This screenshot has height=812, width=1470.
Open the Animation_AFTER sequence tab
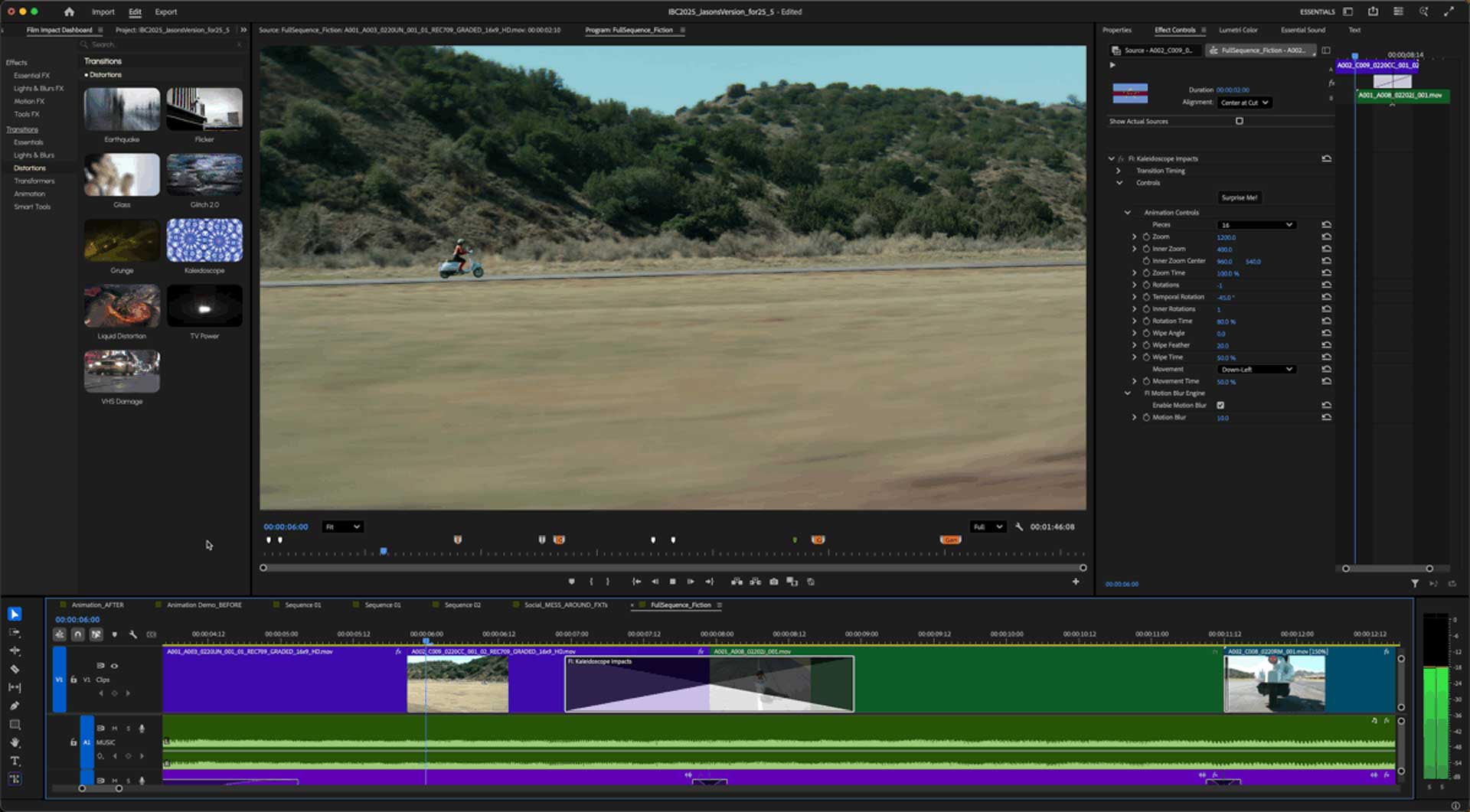97,605
